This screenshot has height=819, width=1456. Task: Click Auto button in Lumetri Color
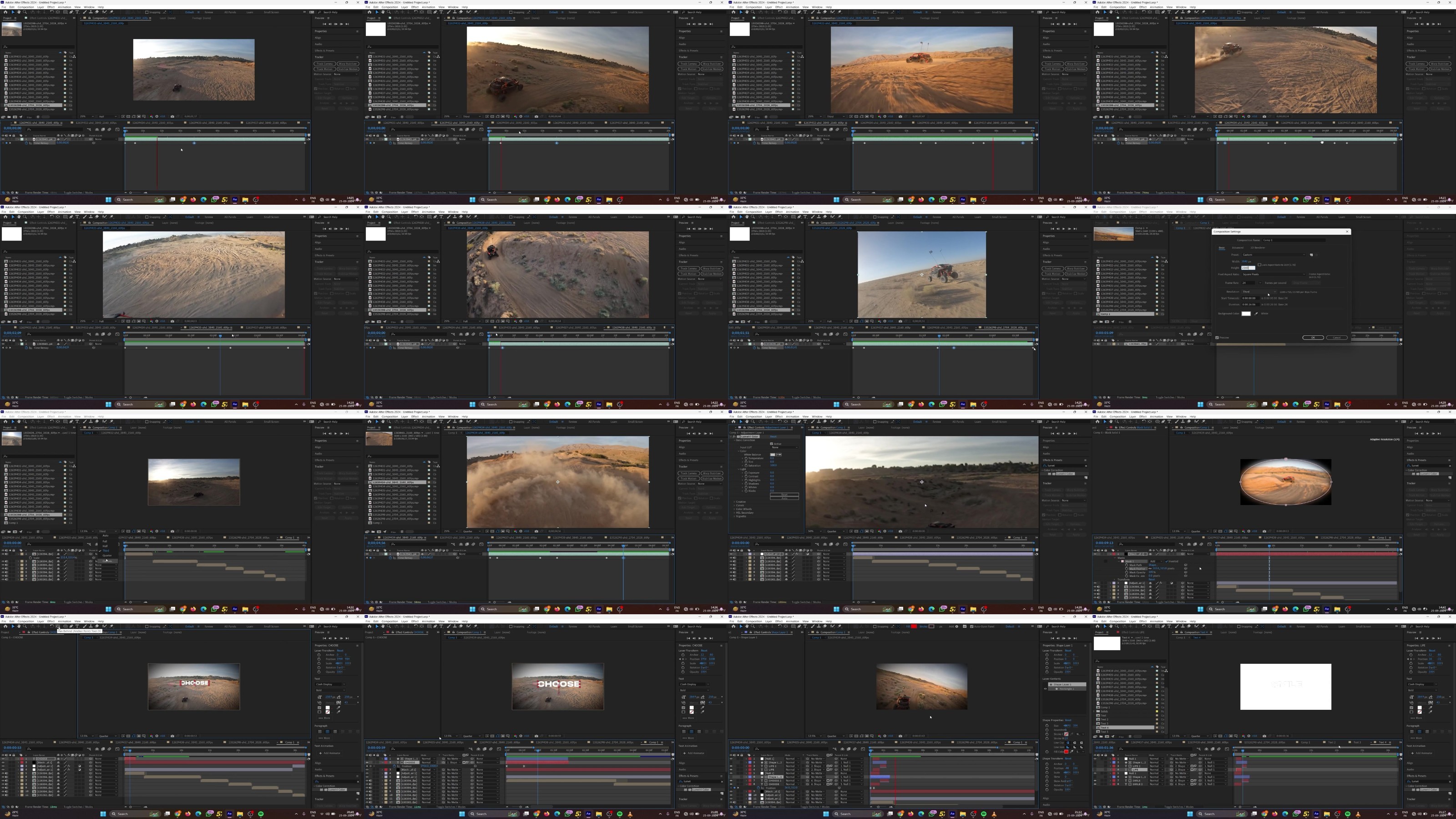(784, 499)
